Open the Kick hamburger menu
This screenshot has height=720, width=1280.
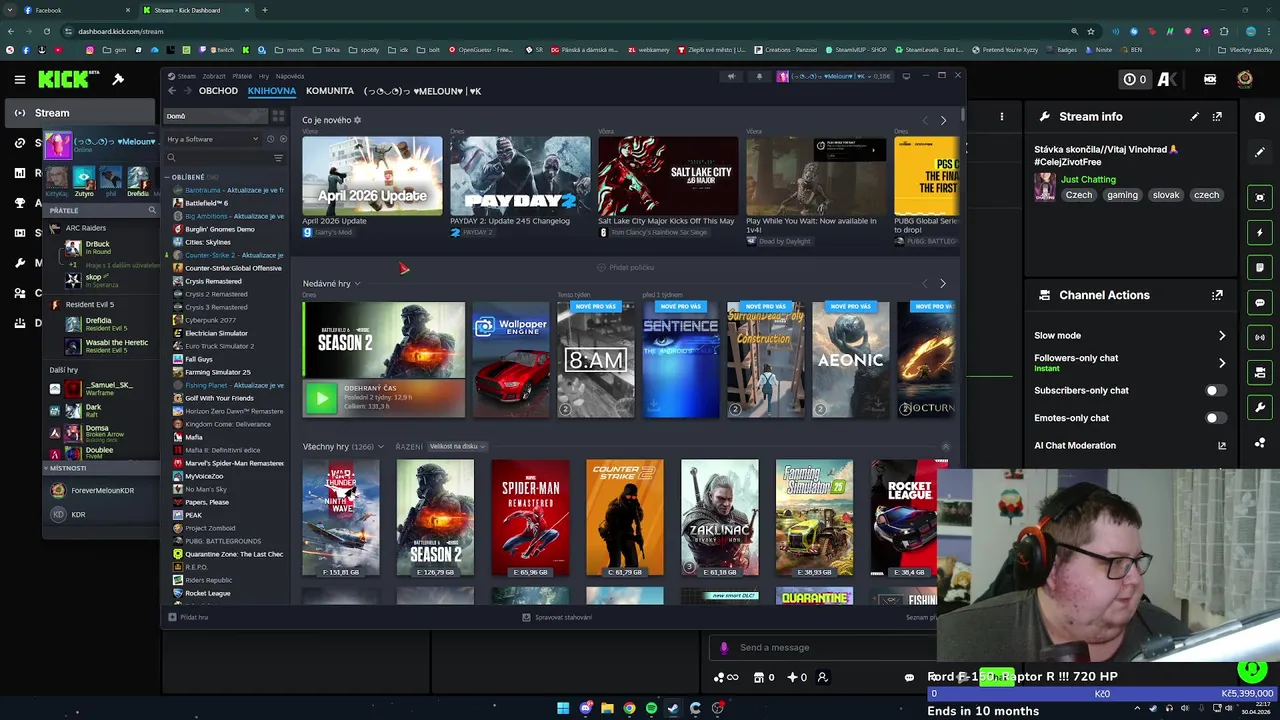19,79
